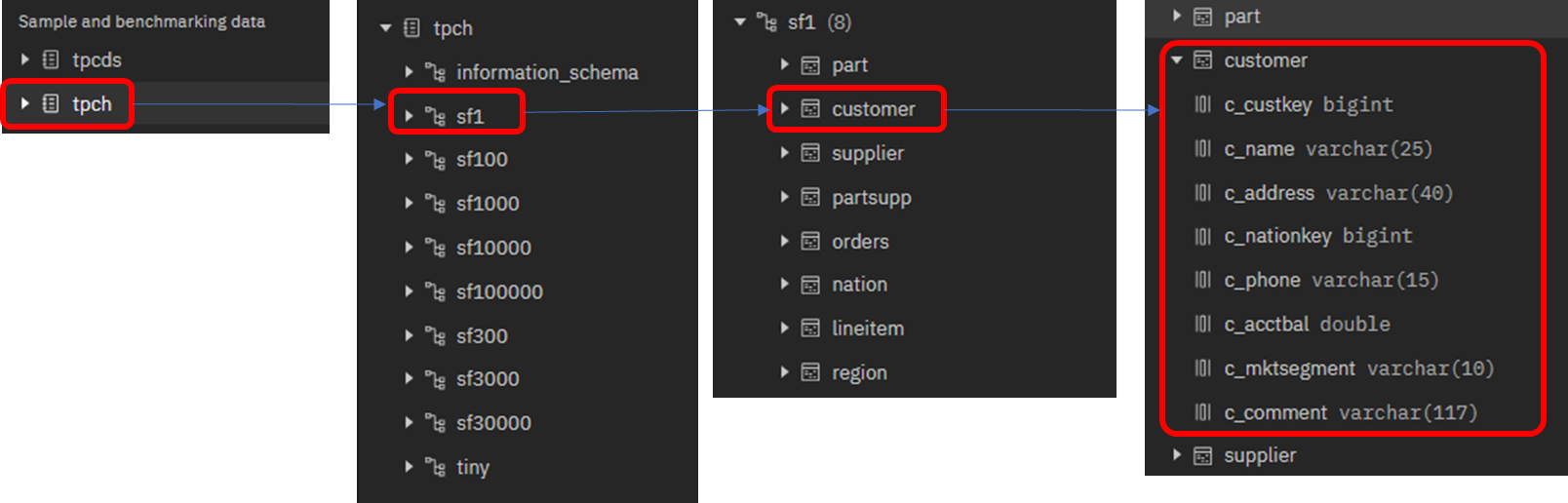Expand the tpcds catalog arrow

(x=25, y=60)
